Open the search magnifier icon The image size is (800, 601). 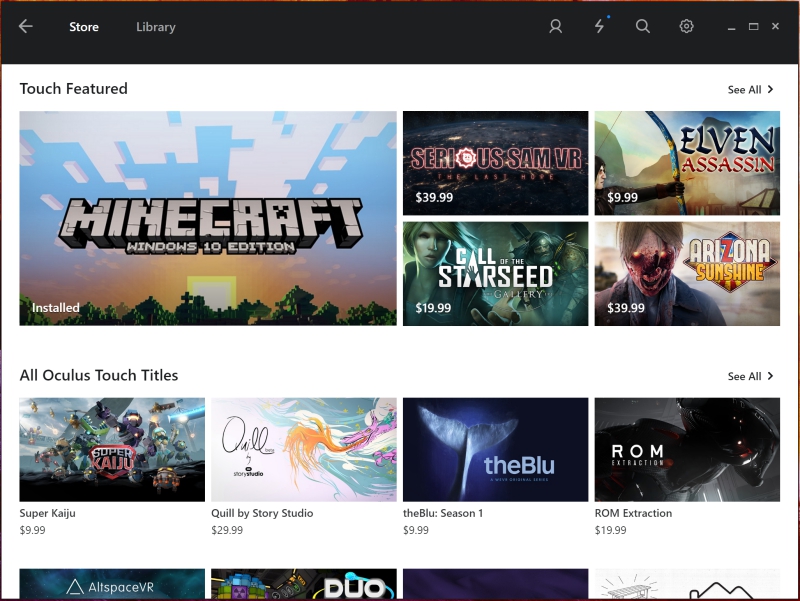[643, 27]
